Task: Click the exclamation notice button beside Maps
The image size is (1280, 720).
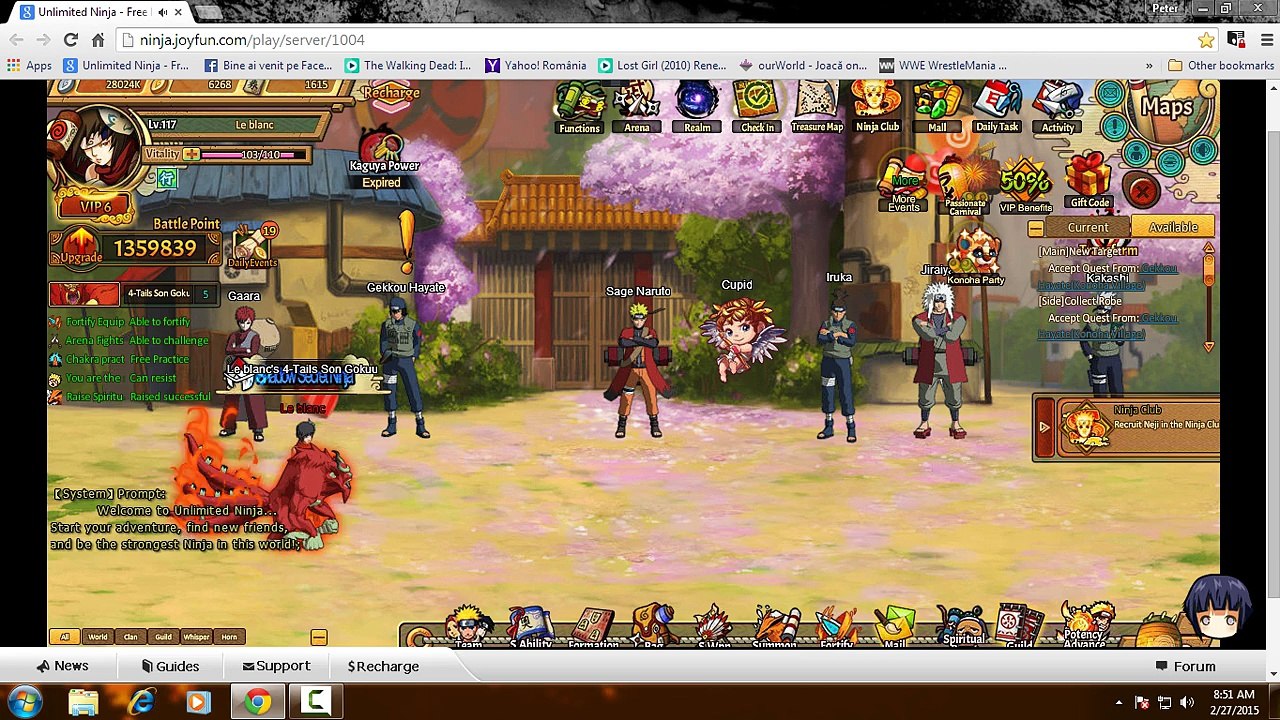Action: [x=1114, y=128]
